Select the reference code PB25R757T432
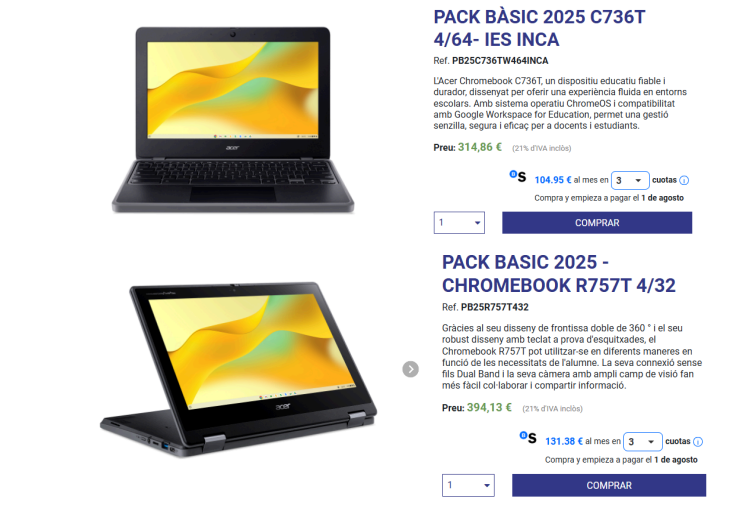This screenshot has height=512, width=734. (495, 307)
